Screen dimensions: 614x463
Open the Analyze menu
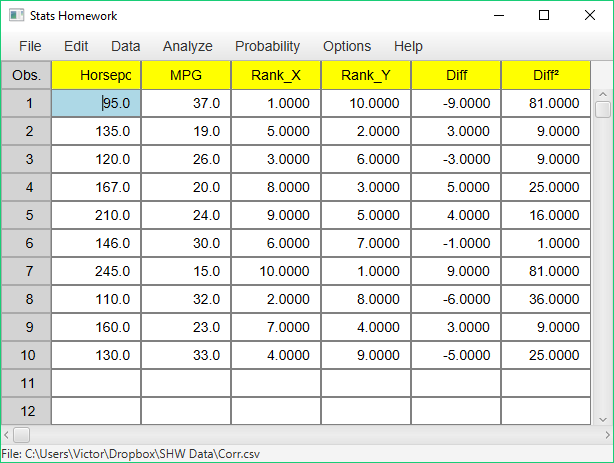coord(188,46)
